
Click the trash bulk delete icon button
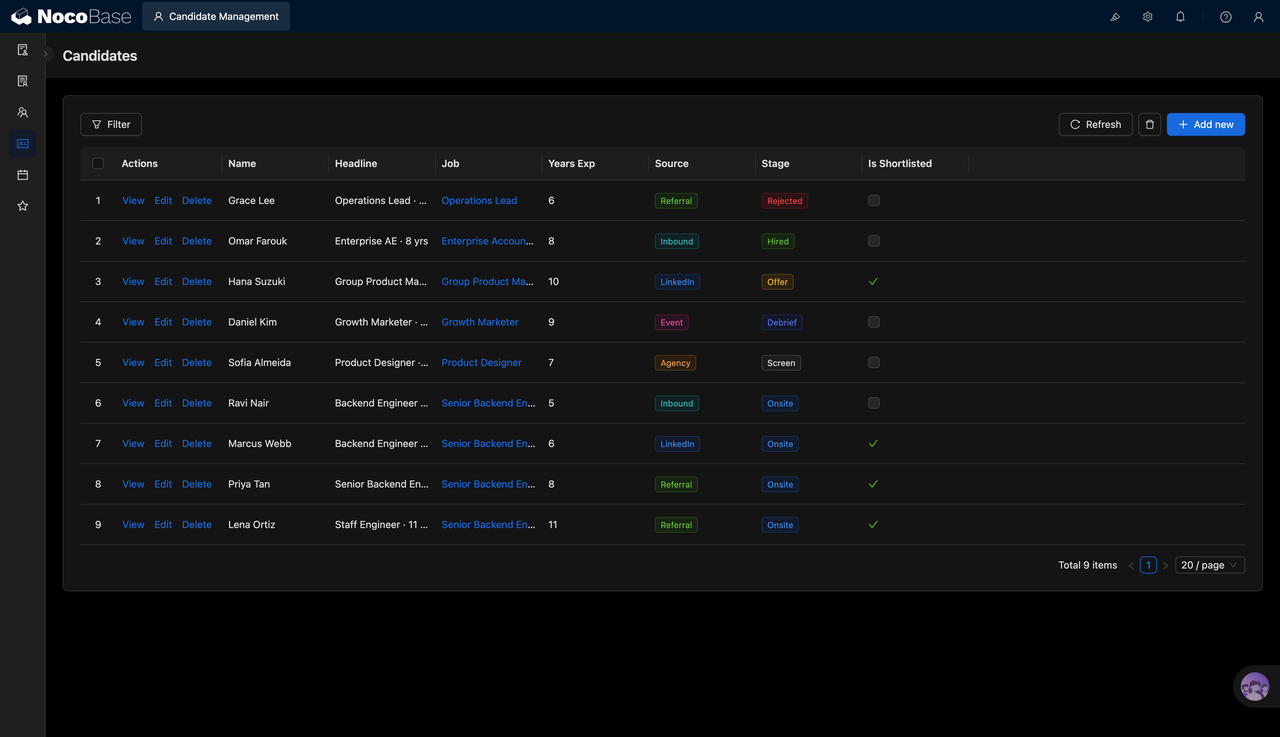pyautogui.click(x=1149, y=124)
